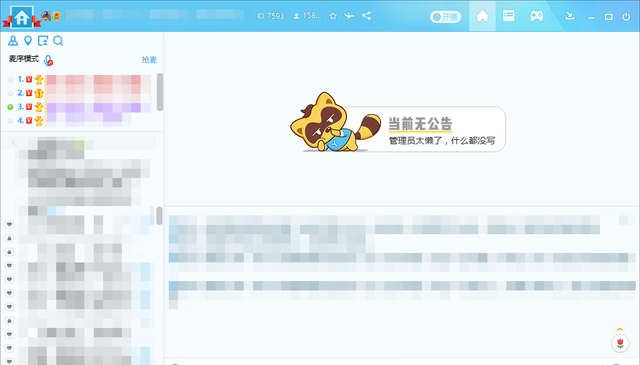Open search with the magnifier icon
This screenshot has height=365, width=640.
pos(58,40)
